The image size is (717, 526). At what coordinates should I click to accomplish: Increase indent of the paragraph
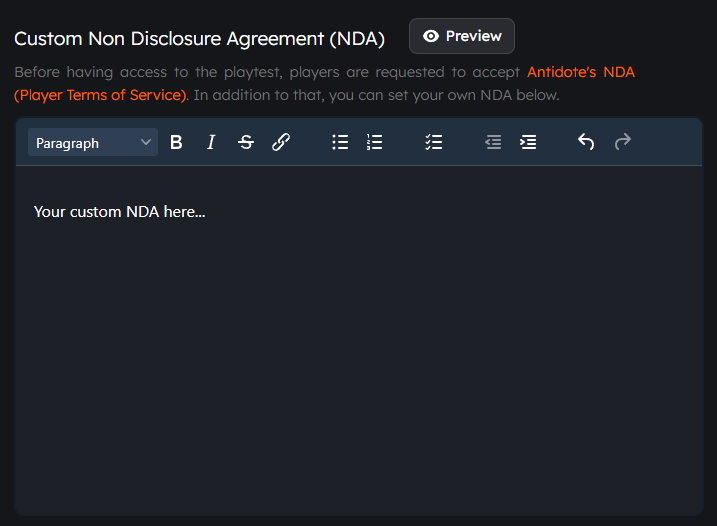528,142
